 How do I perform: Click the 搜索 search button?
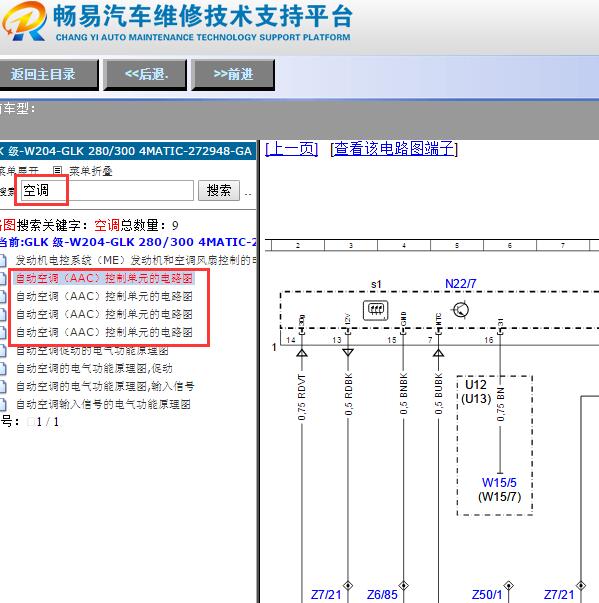(219, 190)
